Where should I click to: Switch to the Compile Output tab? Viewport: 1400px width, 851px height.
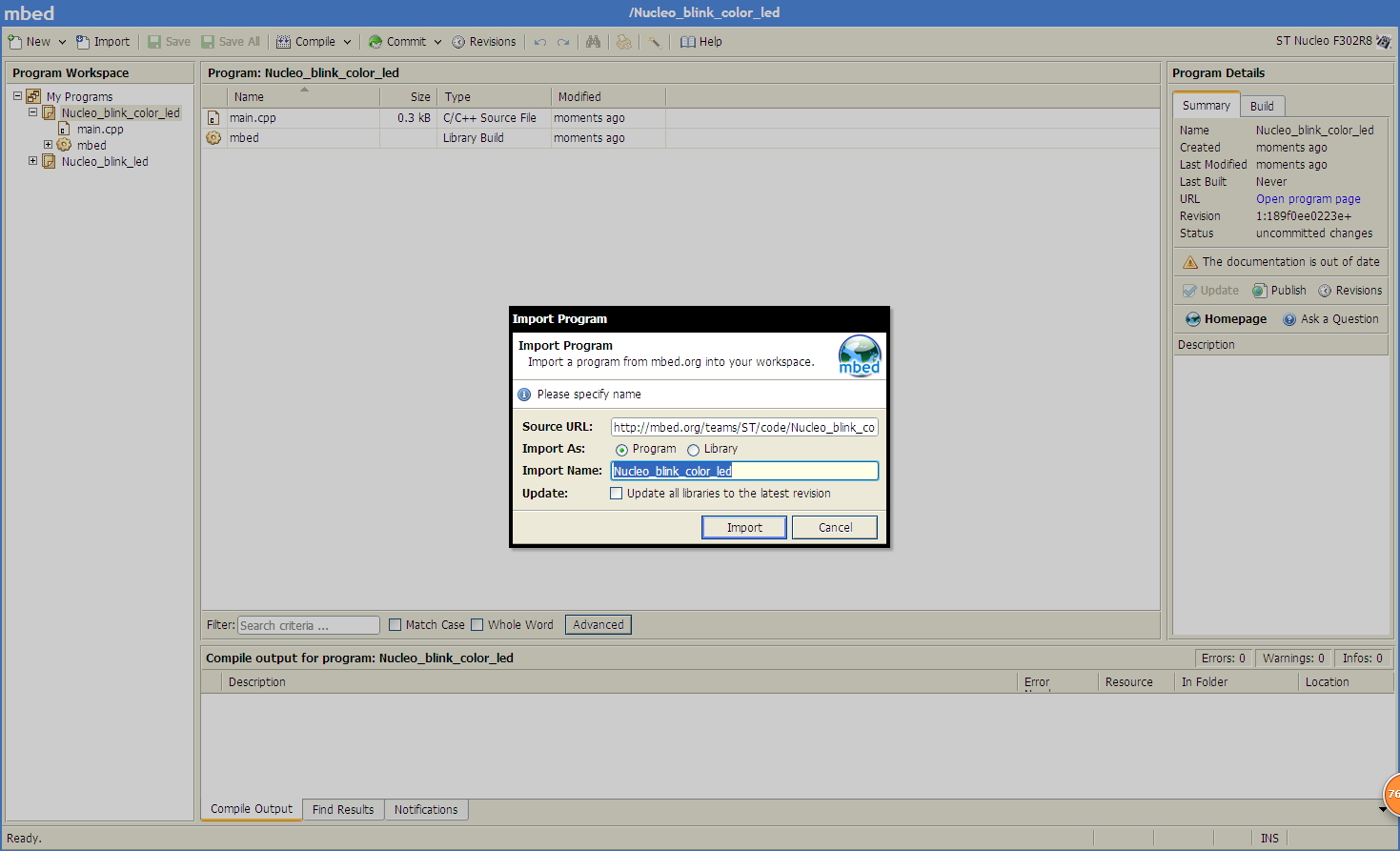coord(252,809)
